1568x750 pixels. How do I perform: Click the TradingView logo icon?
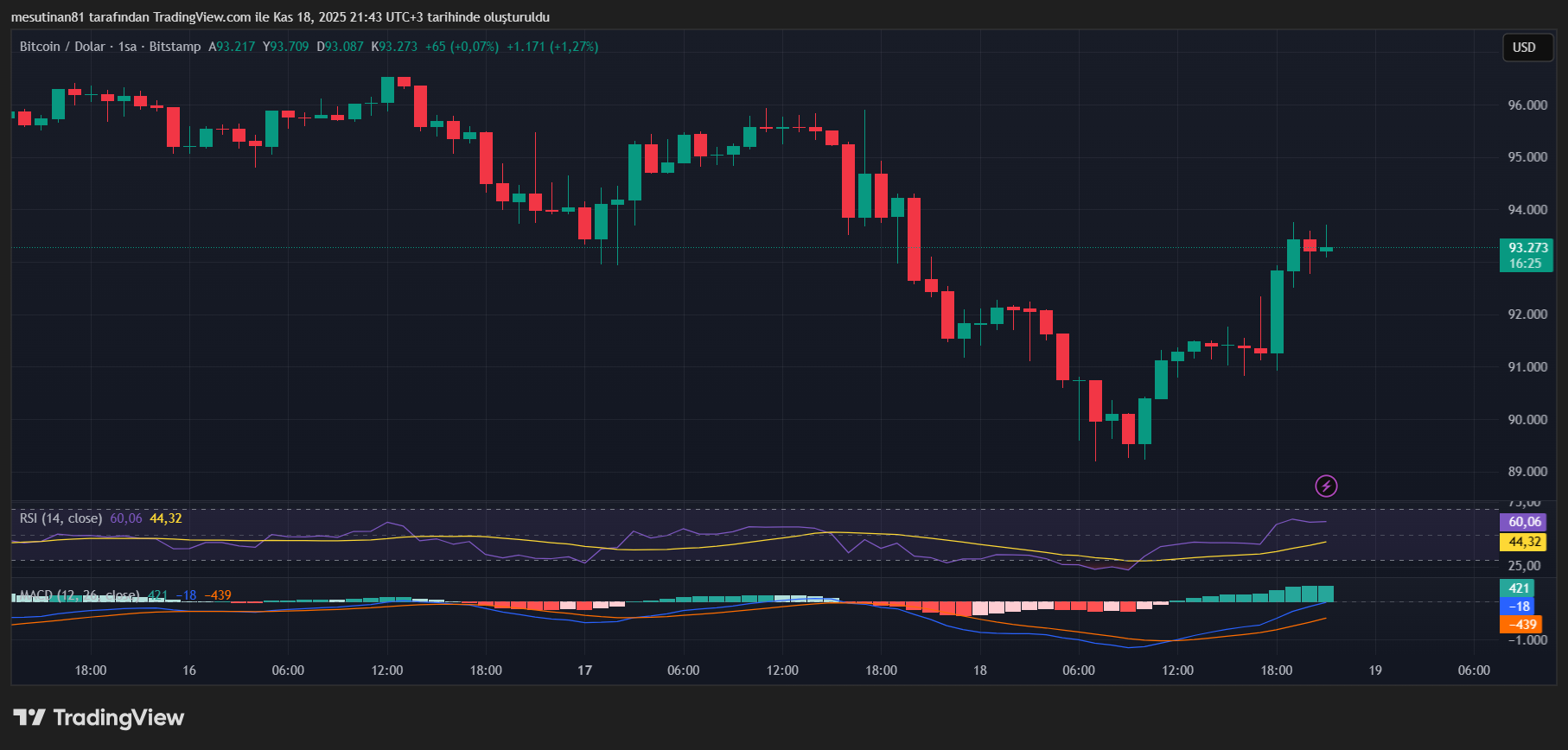(x=29, y=717)
